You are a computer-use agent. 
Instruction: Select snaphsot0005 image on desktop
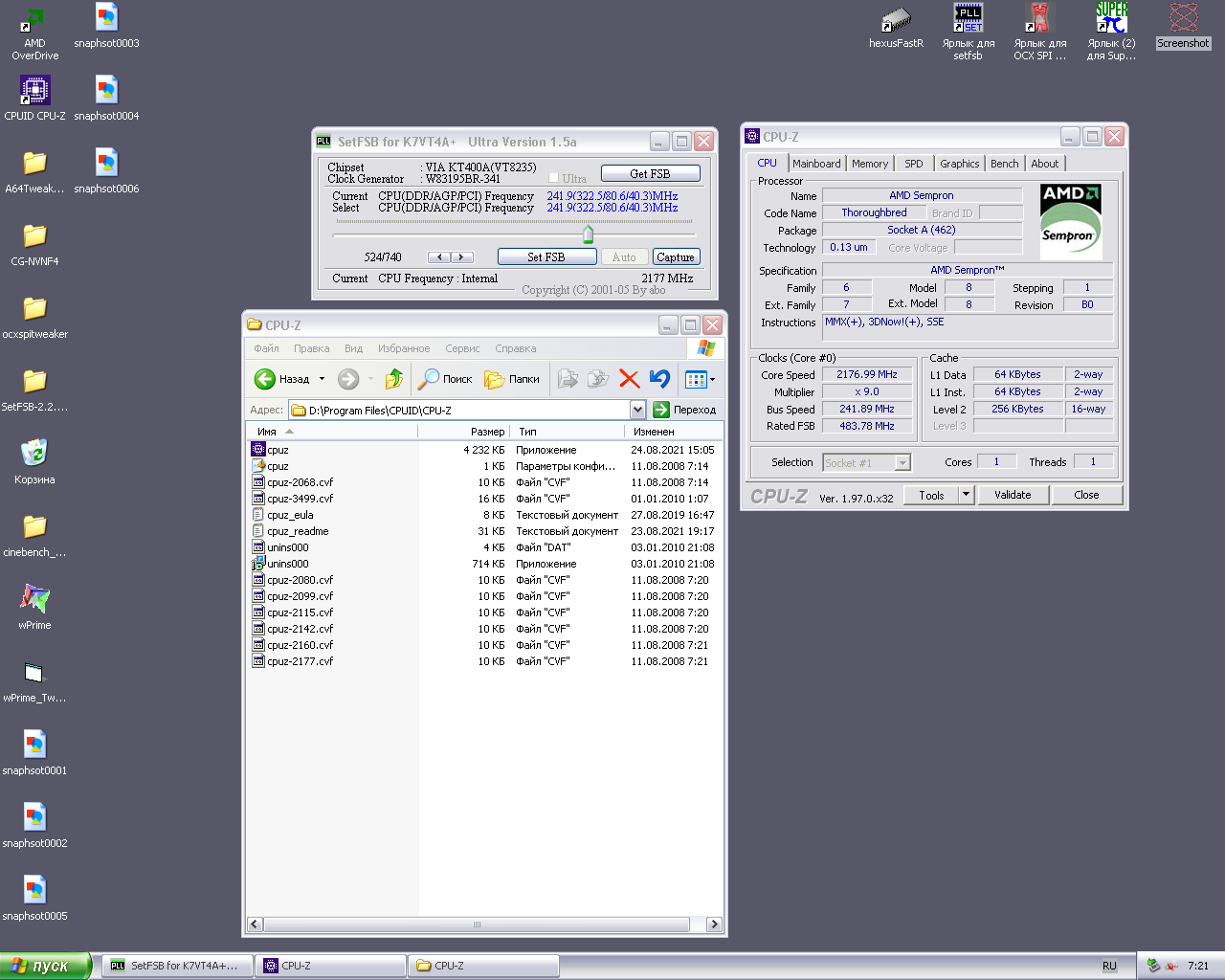(x=34, y=899)
